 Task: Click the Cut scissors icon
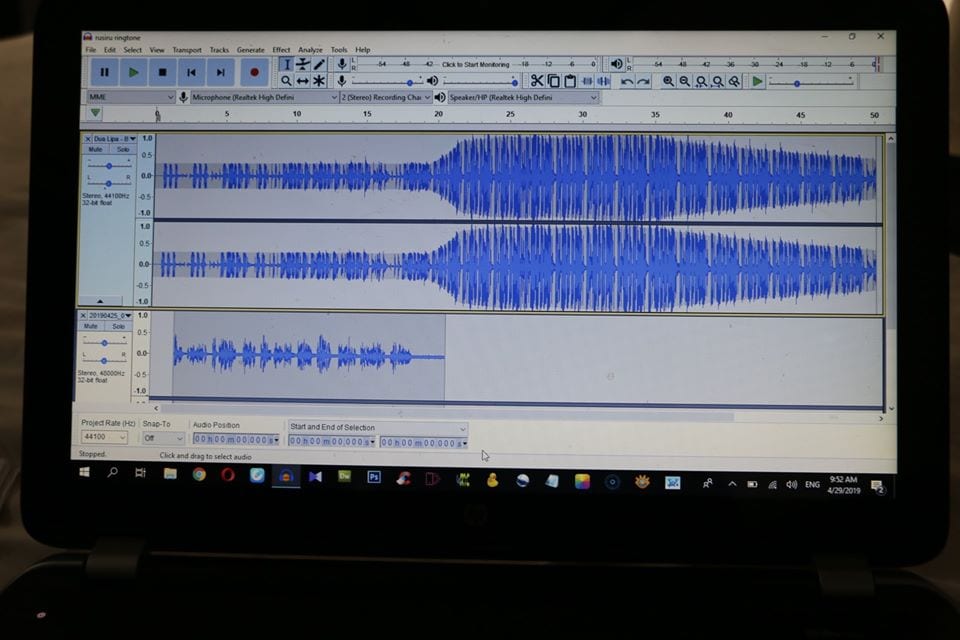click(x=537, y=81)
